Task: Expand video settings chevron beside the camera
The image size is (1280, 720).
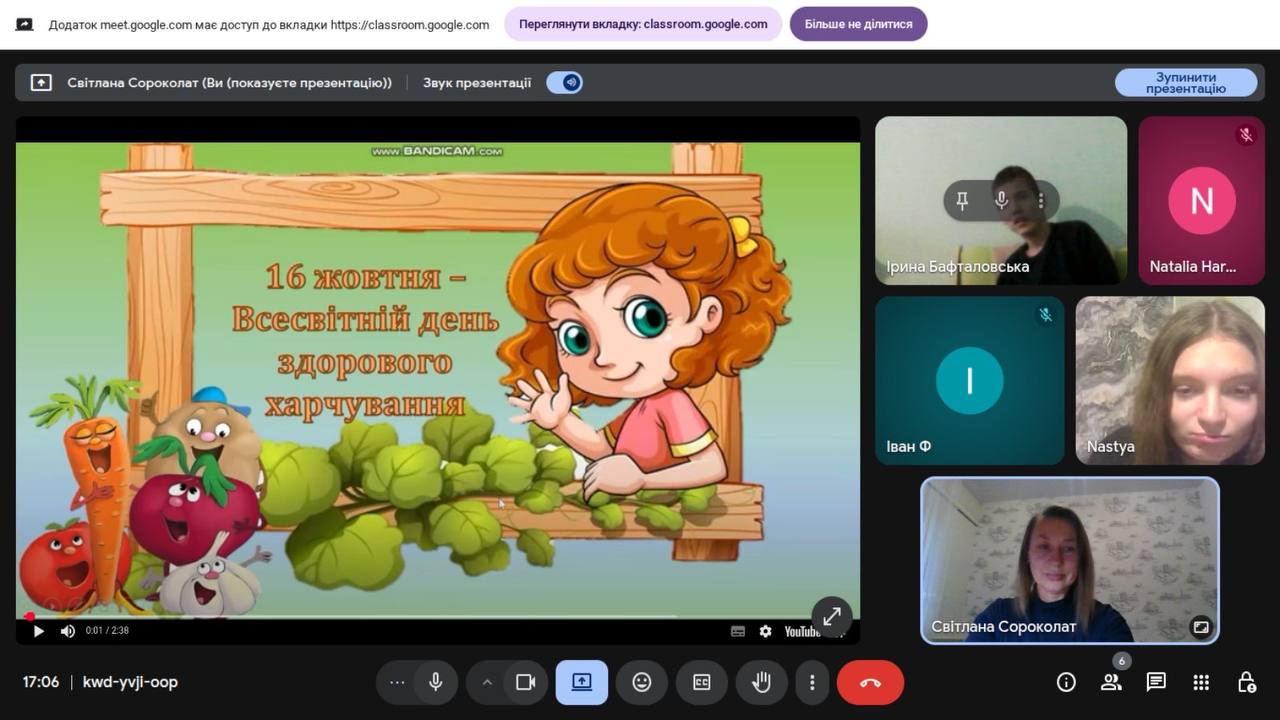Action: [488, 682]
